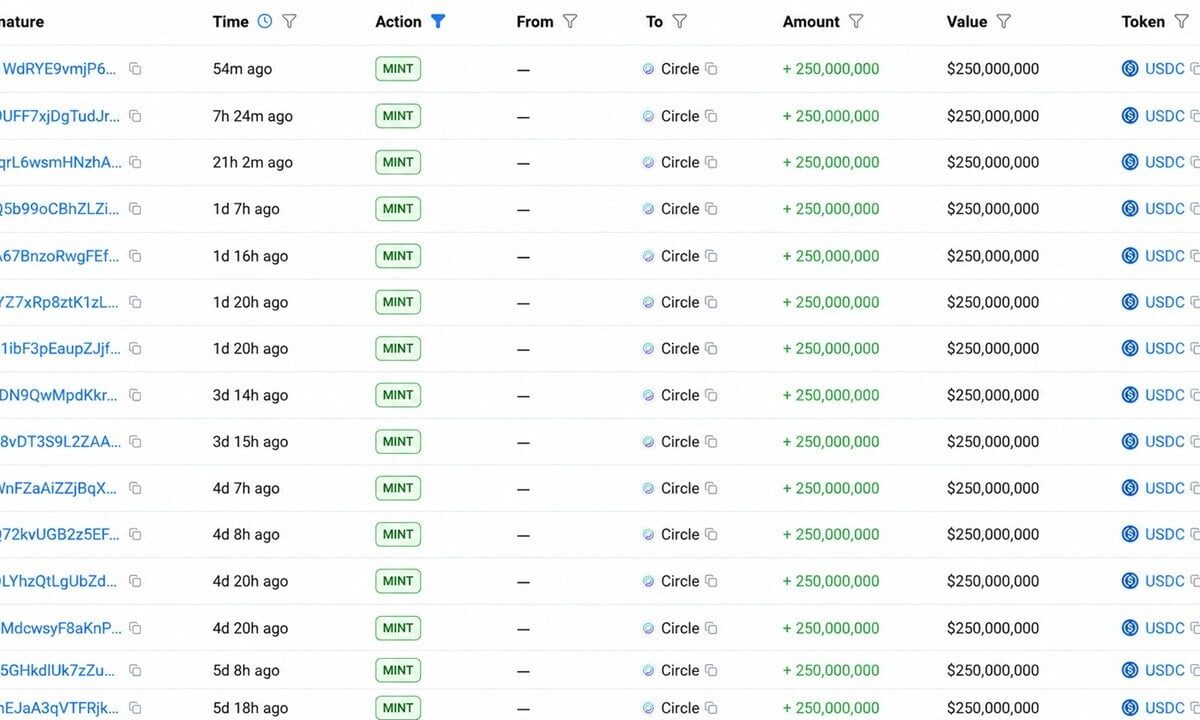Image resolution: width=1200 pixels, height=720 pixels.
Task: Copy signature qrL6wsmHNzhA
Action: pos(135,162)
